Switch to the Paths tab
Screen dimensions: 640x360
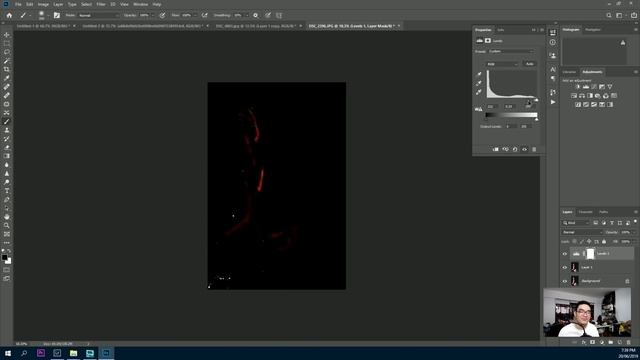pos(603,212)
